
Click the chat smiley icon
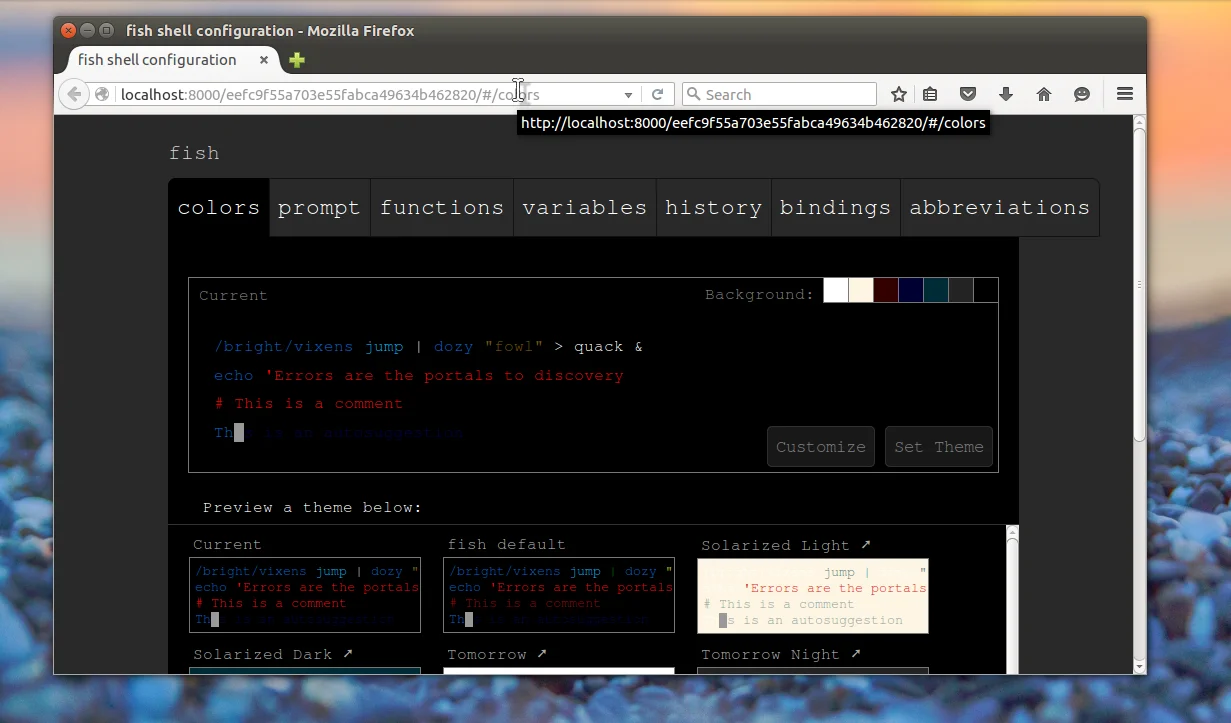(x=1081, y=94)
